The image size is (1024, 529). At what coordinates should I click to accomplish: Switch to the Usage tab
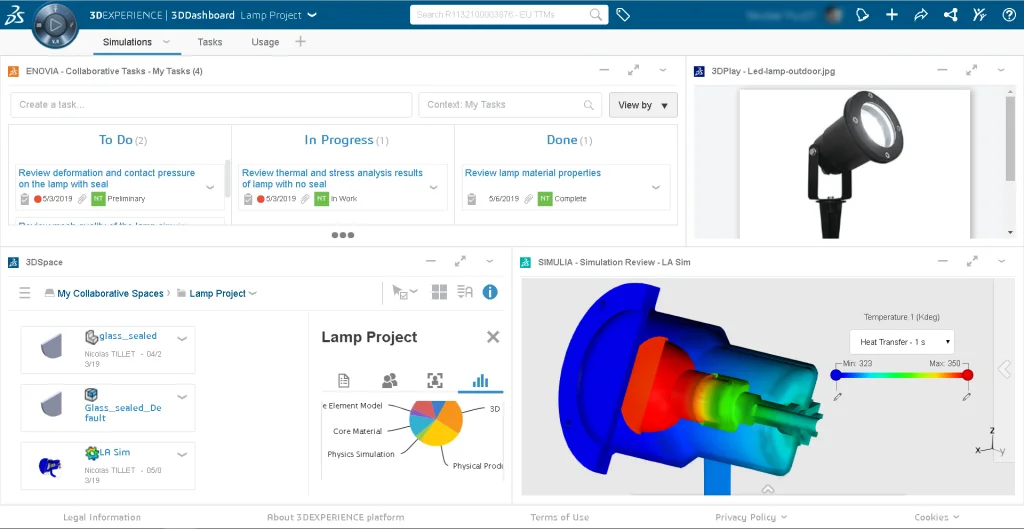(x=265, y=42)
